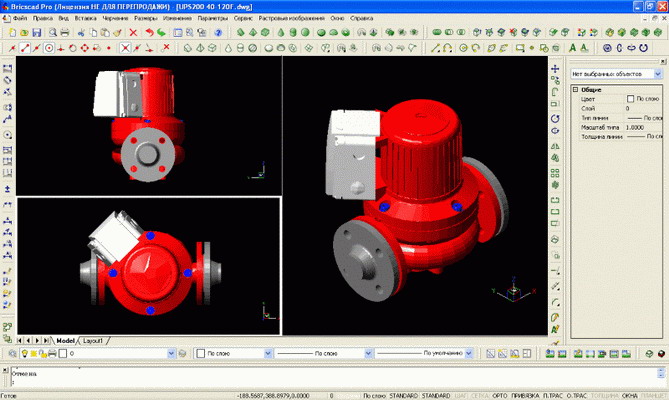Open the Вставка menu

(85, 18)
